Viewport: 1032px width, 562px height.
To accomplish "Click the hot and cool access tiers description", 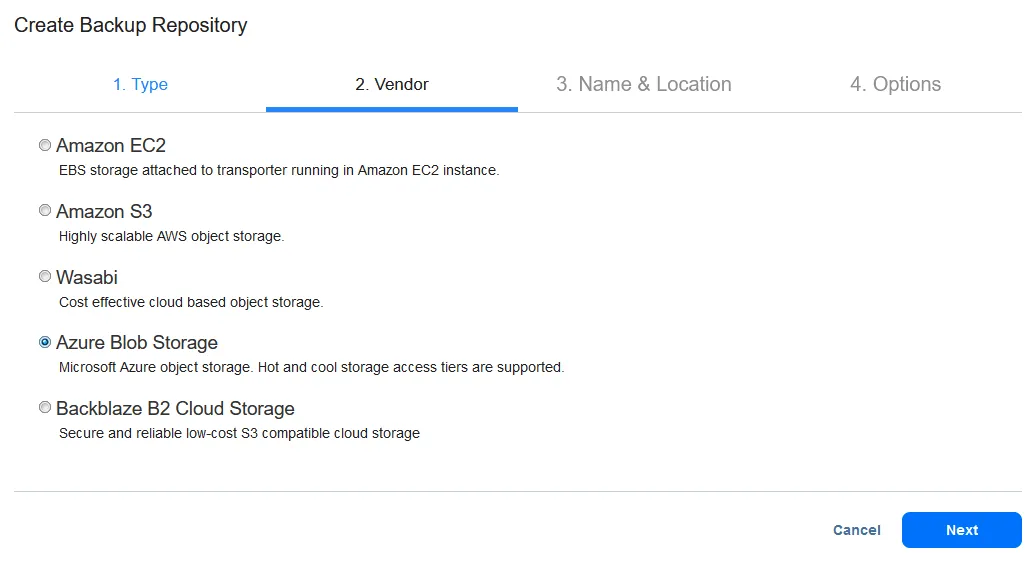I will pyautogui.click(x=312, y=368).
